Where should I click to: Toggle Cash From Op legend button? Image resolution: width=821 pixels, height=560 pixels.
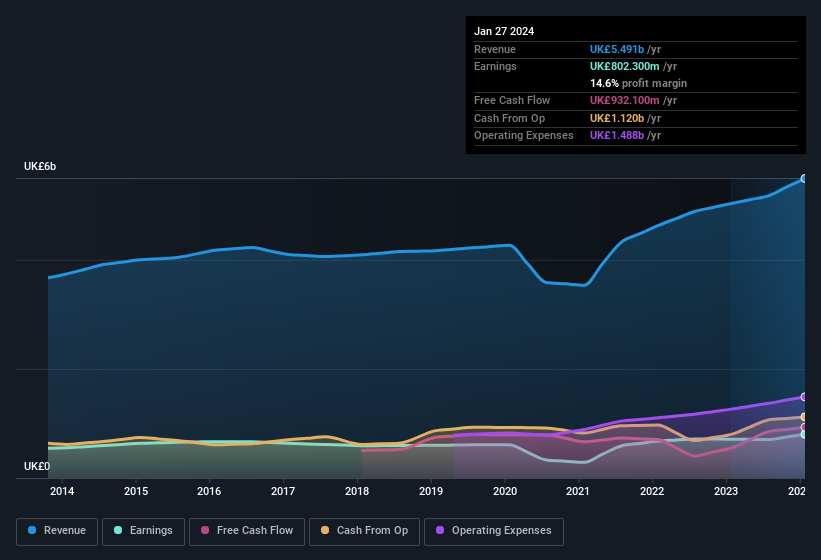click(x=364, y=532)
